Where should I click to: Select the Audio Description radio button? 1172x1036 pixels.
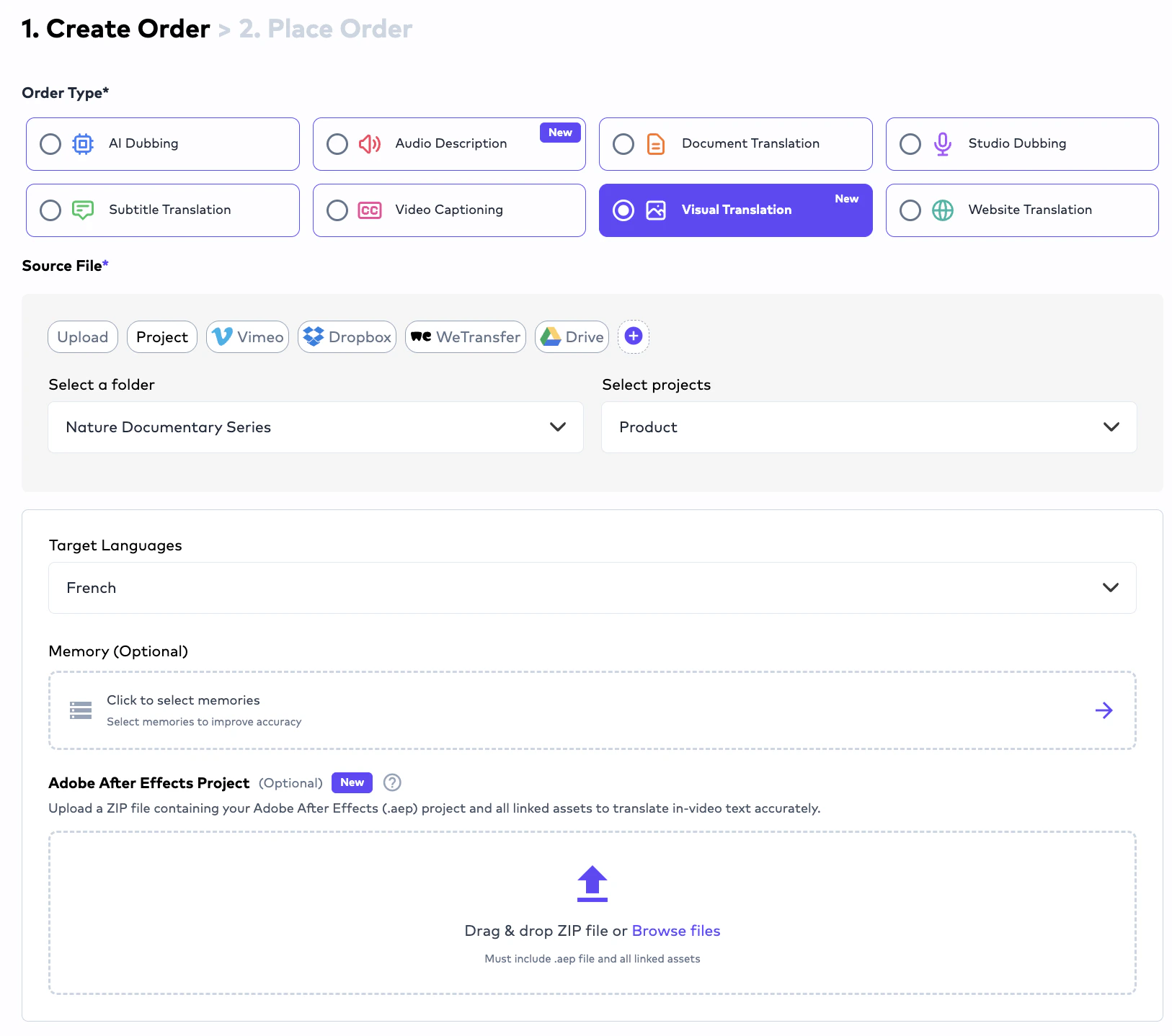(337, 144)
